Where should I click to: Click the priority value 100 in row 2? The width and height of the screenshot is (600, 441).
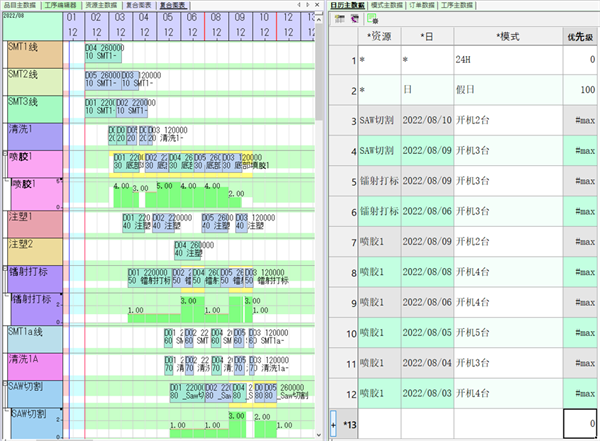[x=580, y=90]
